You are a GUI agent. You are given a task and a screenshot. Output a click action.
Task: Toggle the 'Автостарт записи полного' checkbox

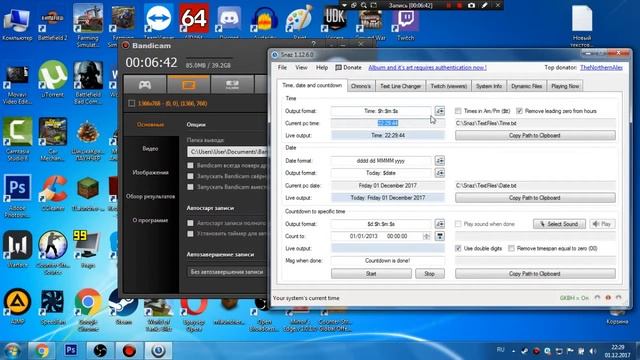point(190,223)
